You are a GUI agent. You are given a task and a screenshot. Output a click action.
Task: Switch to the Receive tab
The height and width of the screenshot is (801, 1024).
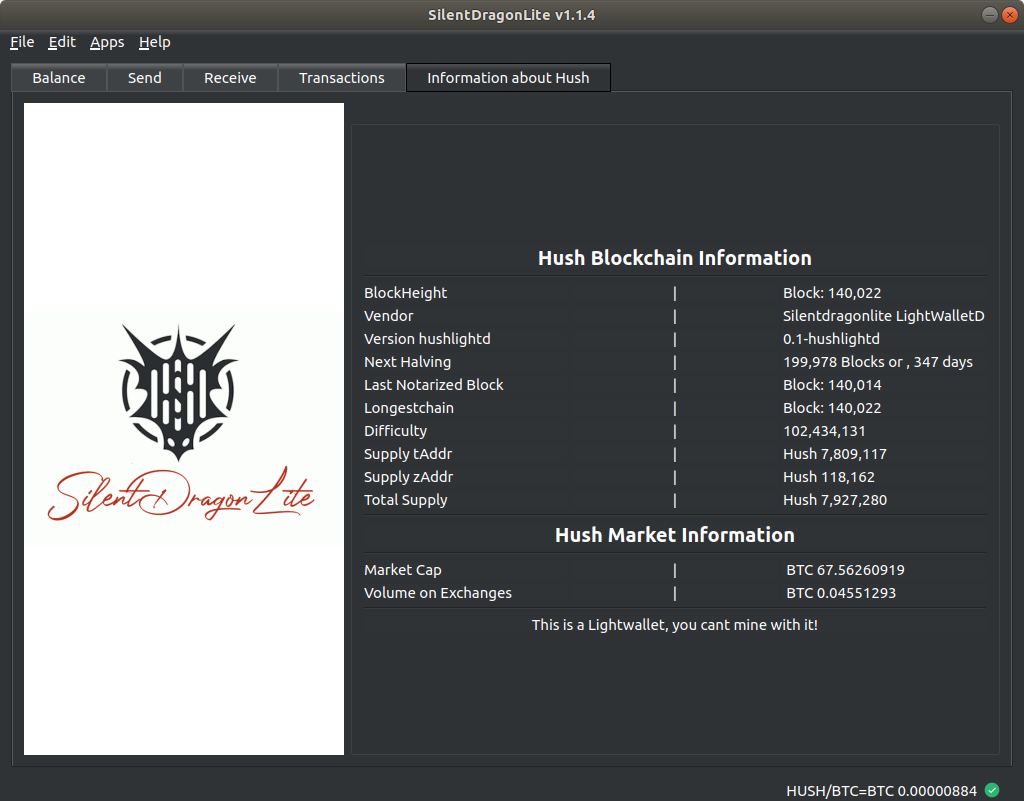[x=230, y=78]
